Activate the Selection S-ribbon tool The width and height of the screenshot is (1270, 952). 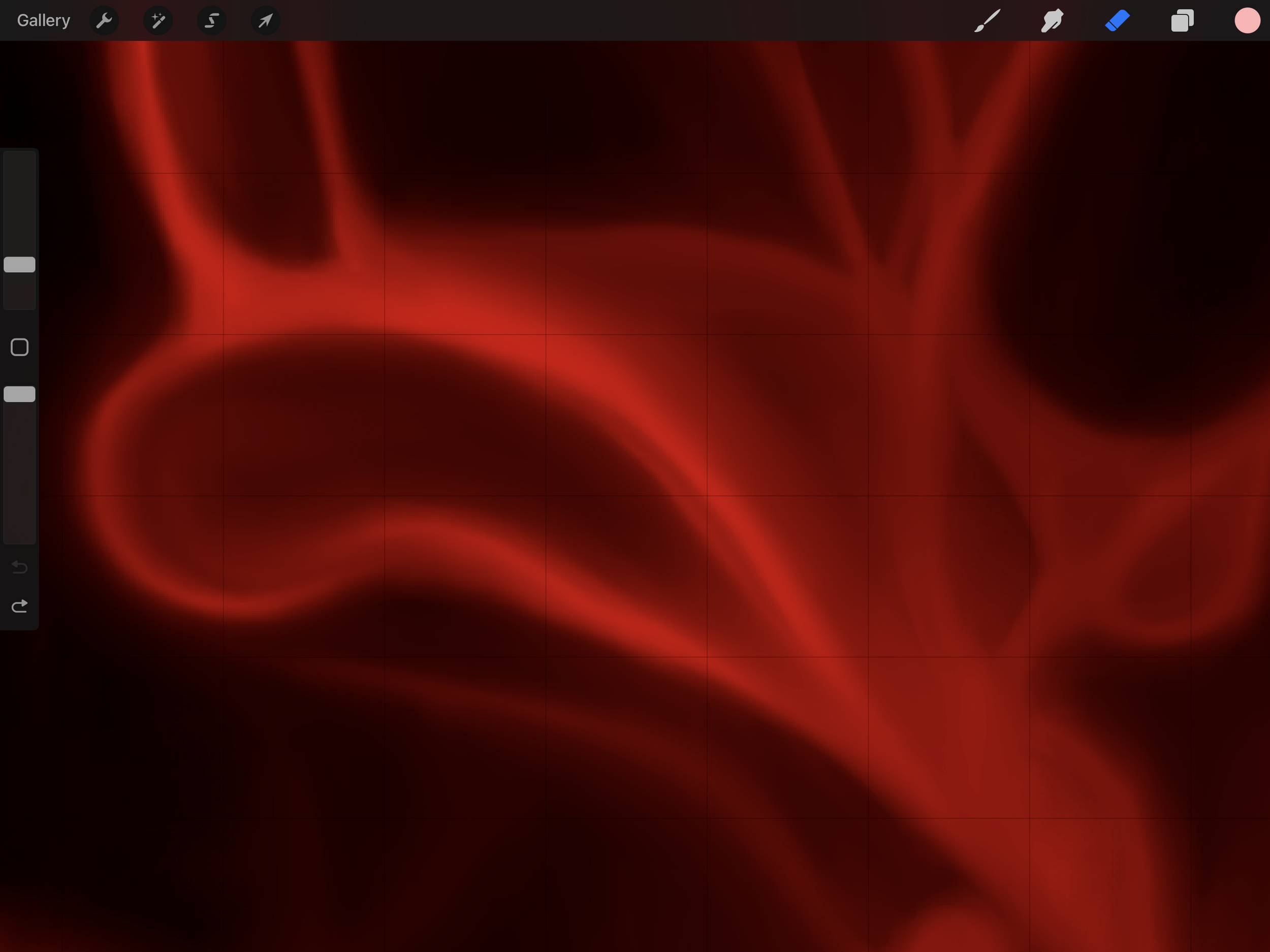point(212,21)
